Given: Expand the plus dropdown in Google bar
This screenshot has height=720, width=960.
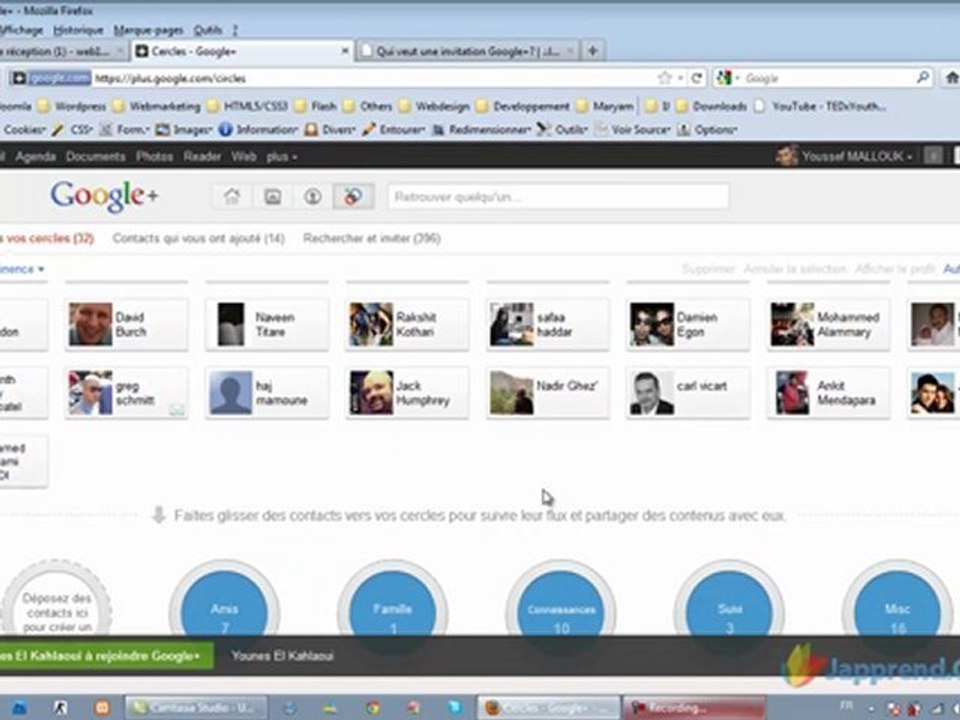Looking at the screenshot, I should (x=282, y=157).
